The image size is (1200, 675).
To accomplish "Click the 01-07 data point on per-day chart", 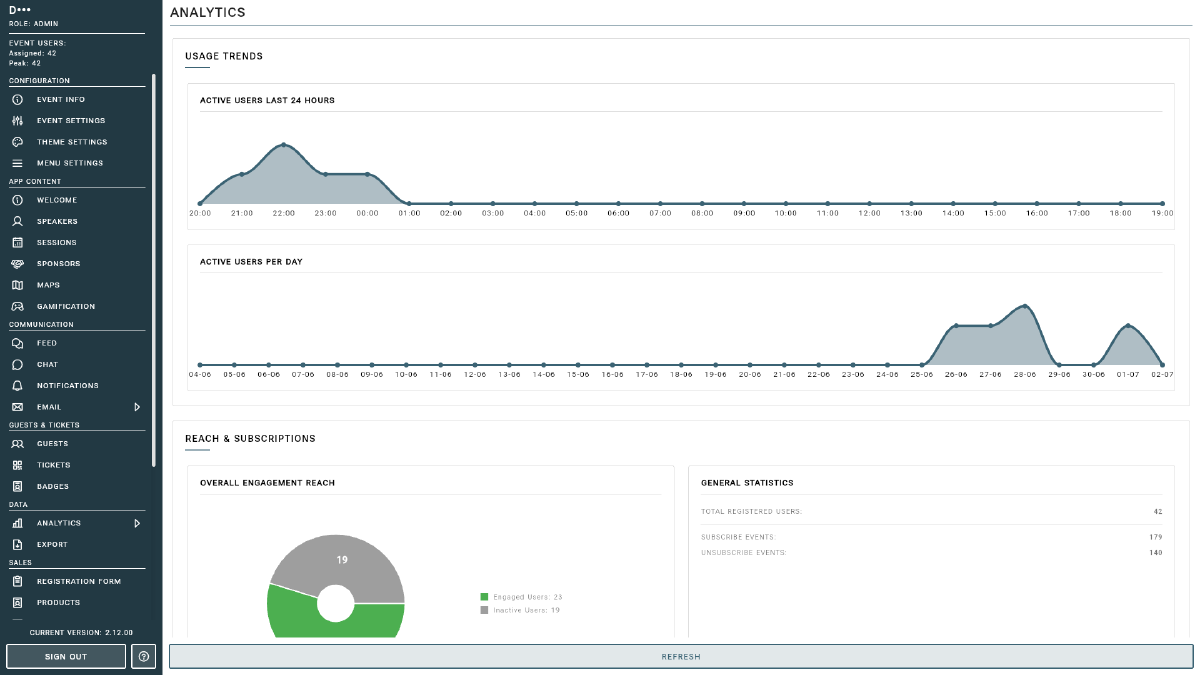I will 1128,326.
